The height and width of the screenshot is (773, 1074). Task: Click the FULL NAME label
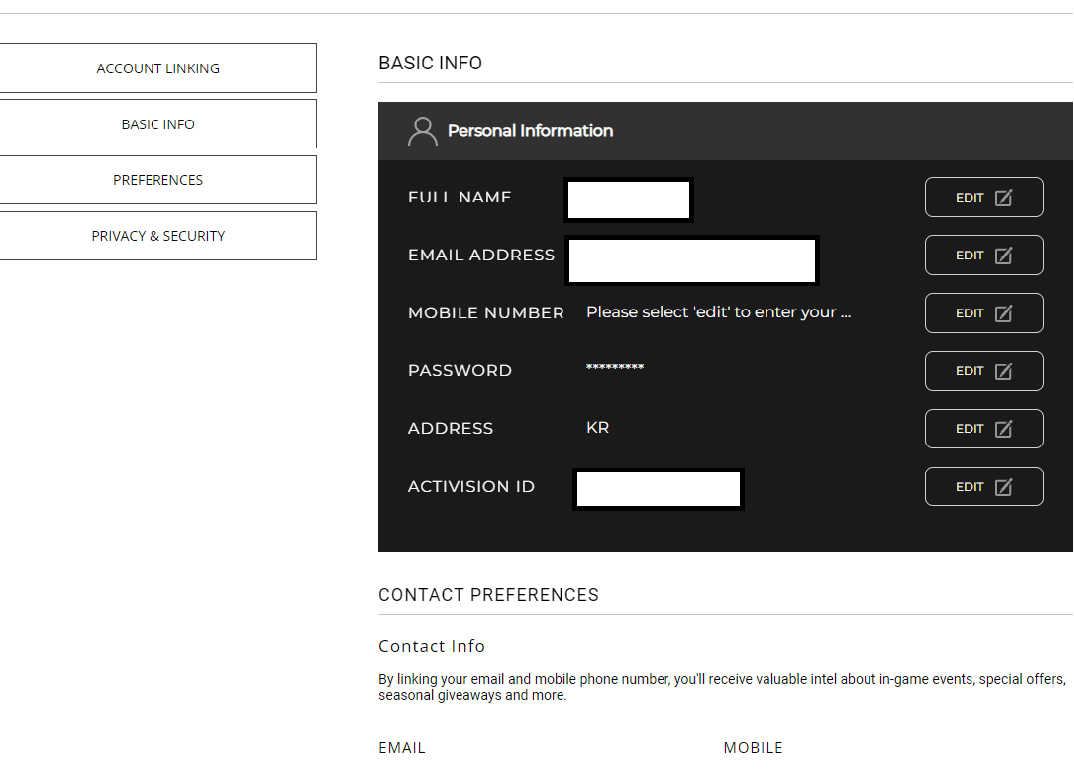460,197
